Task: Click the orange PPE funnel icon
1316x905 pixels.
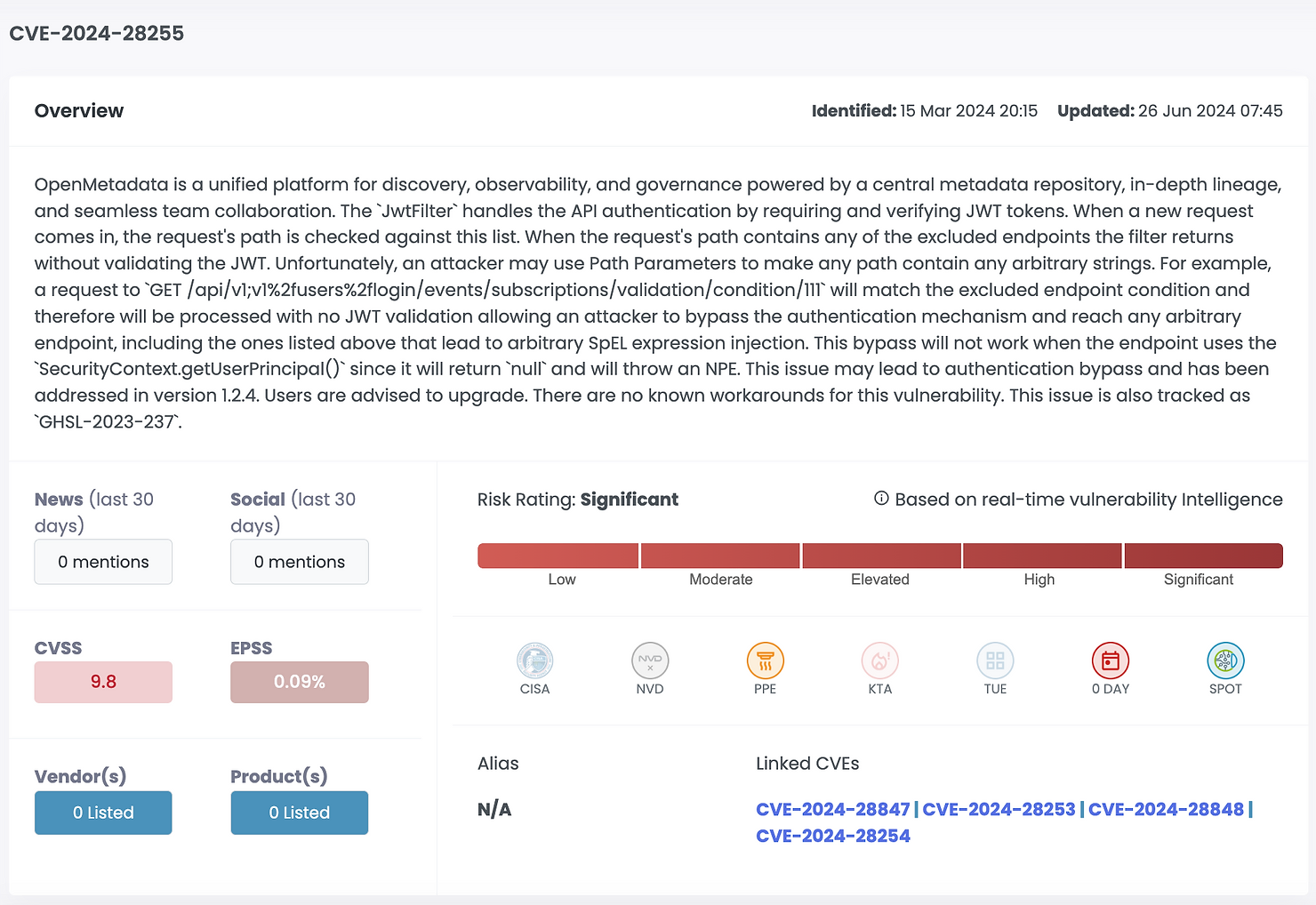Action: tap(765, 661)
